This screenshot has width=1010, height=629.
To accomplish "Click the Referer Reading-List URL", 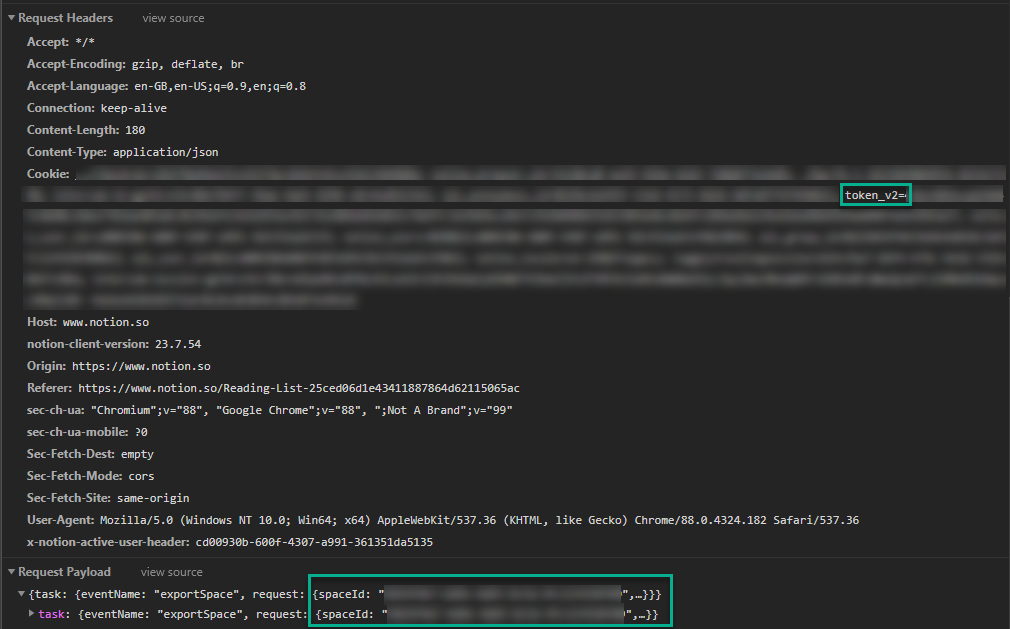I will (298, 388).
